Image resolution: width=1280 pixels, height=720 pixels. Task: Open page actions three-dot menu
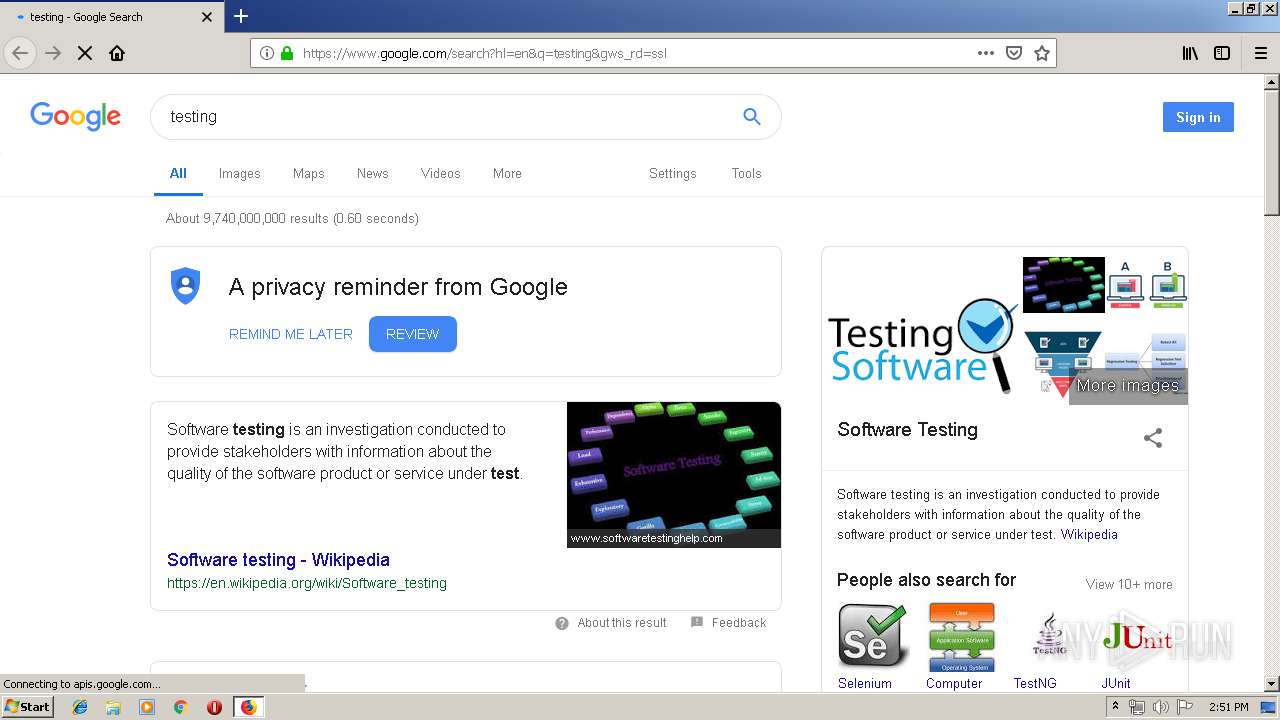986,53
